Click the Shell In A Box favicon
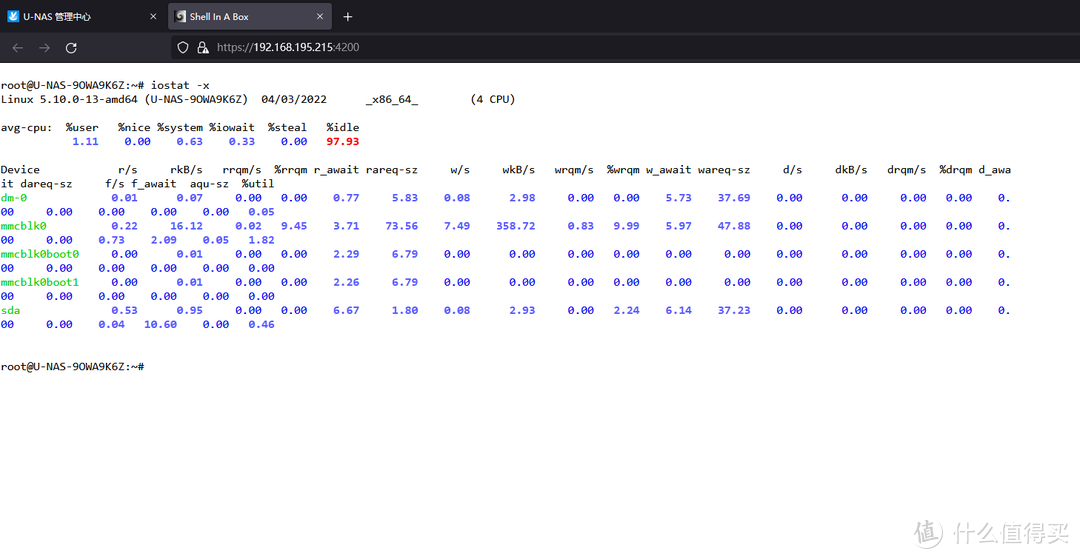The width and height of the screenshot is (1080, 559). click(180, 17)
